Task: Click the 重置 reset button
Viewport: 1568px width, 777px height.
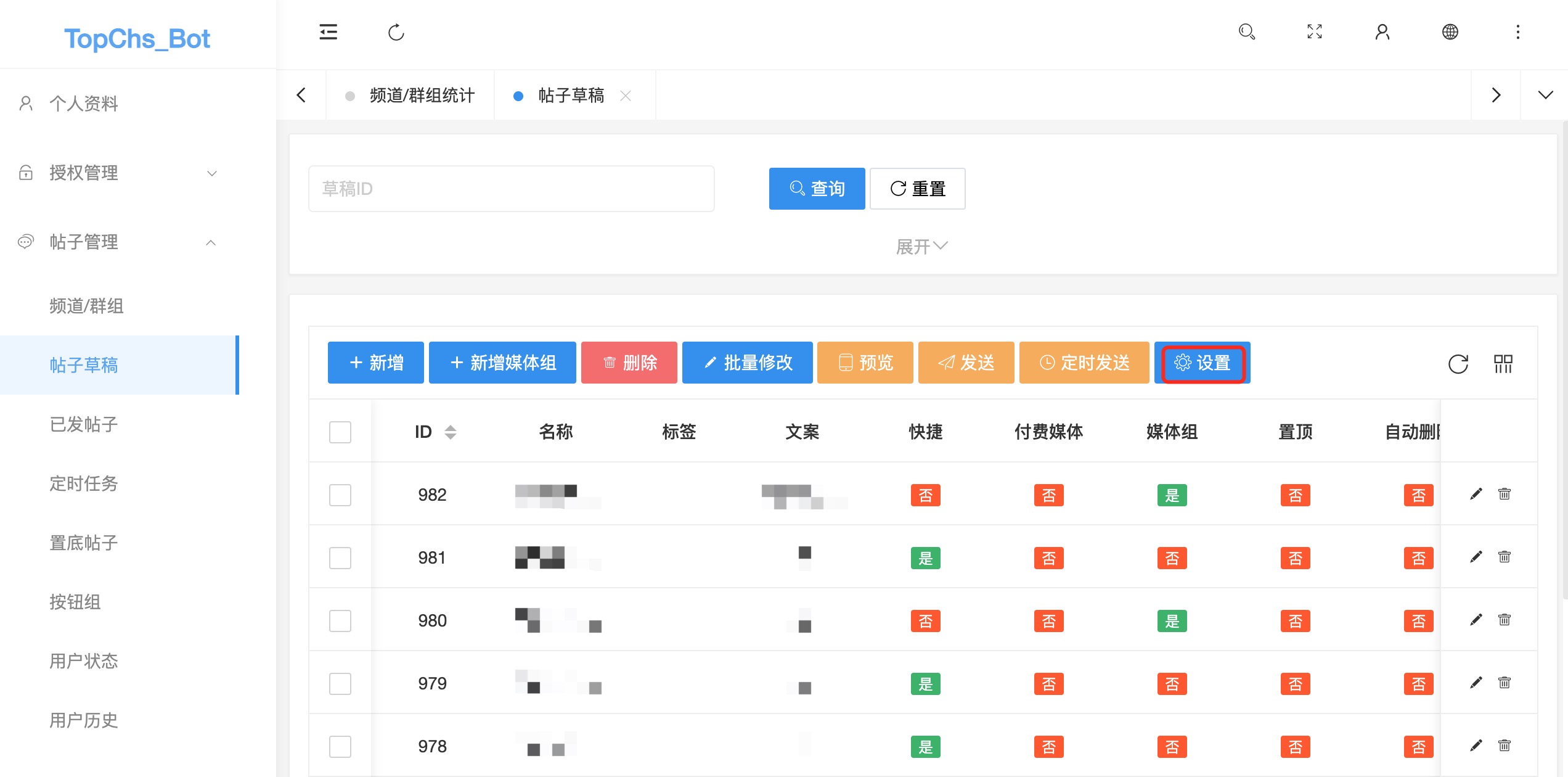Action: click(918, 189)
